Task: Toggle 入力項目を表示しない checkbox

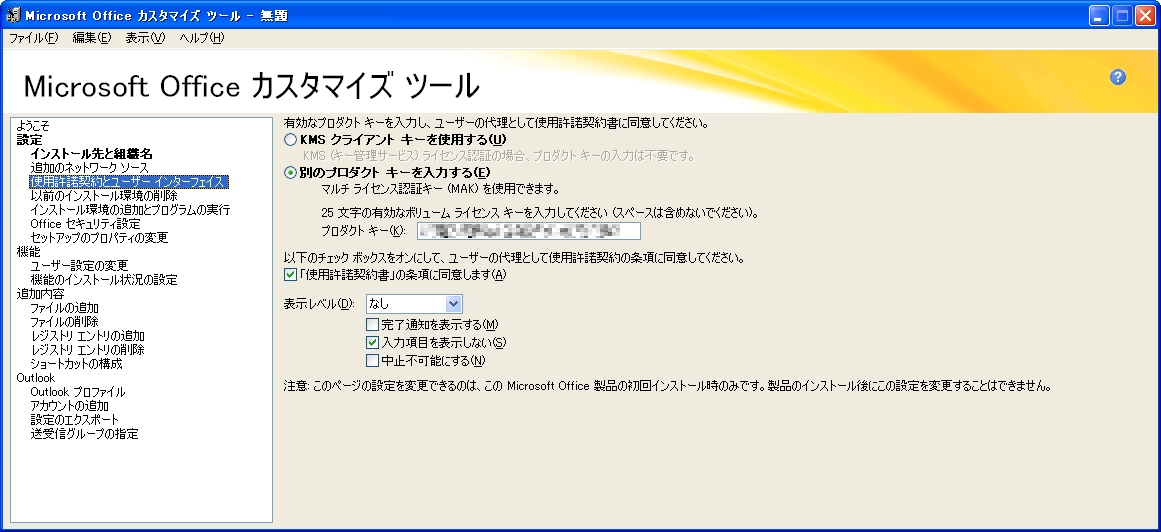Action: (x=372, y=343)
